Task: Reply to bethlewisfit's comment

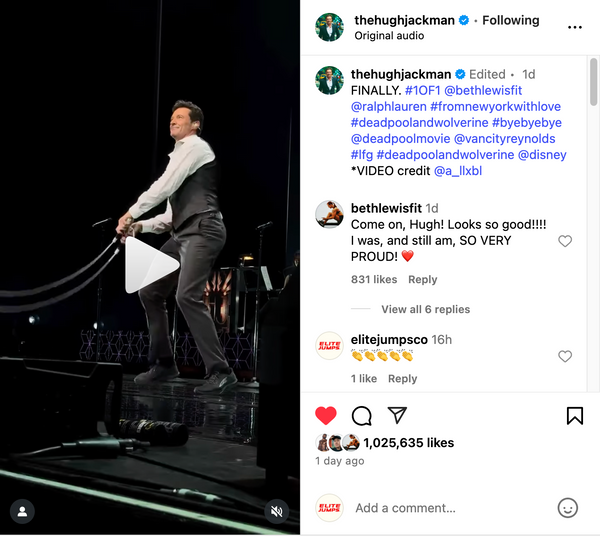Action: (423, 280)
